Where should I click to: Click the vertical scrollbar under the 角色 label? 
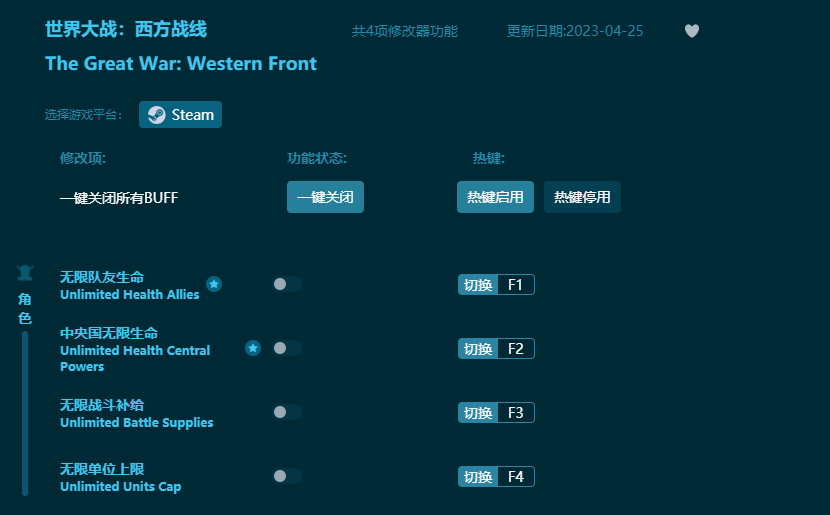coord(25,412)
